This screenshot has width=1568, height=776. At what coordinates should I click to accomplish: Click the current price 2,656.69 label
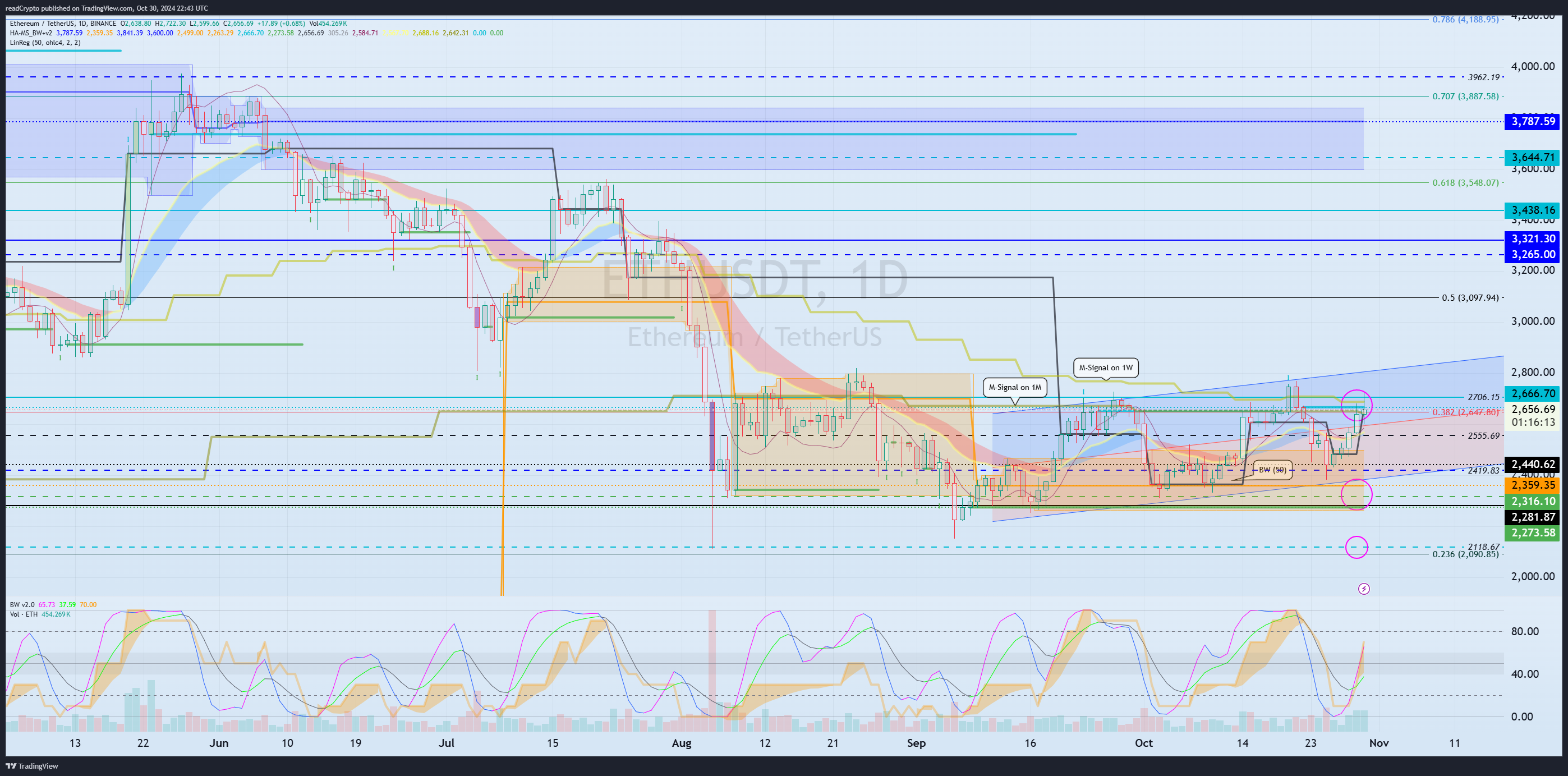[x=1533, y=409]
